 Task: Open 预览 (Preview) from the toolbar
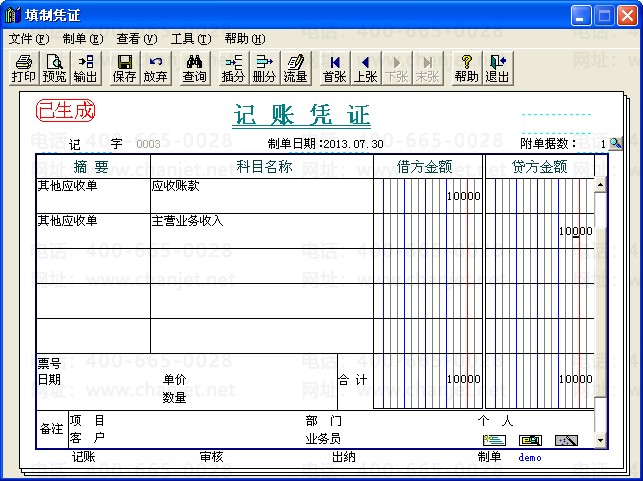[x=55, y=68]
